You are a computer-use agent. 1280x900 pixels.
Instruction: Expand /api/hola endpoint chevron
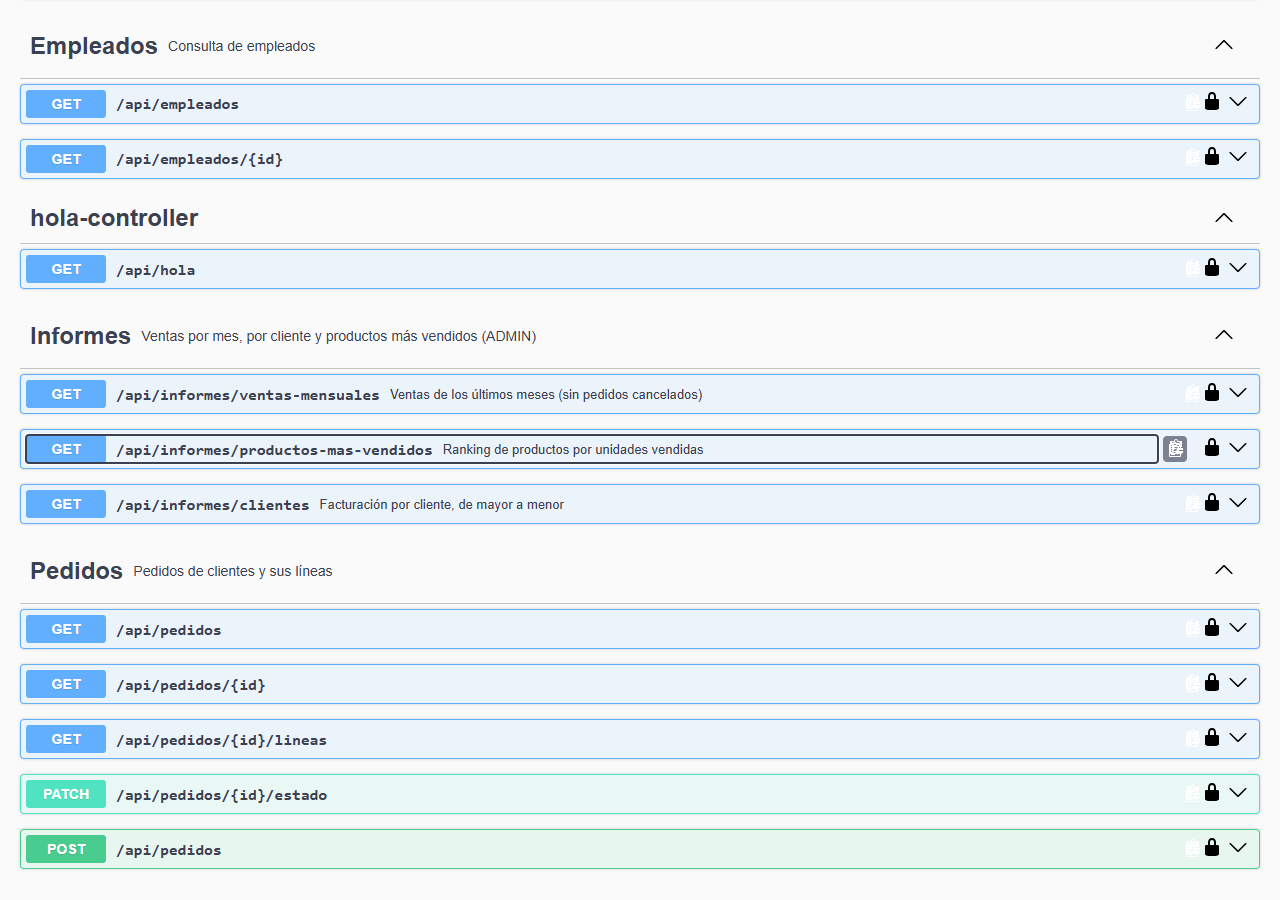tap(1238, 267)
